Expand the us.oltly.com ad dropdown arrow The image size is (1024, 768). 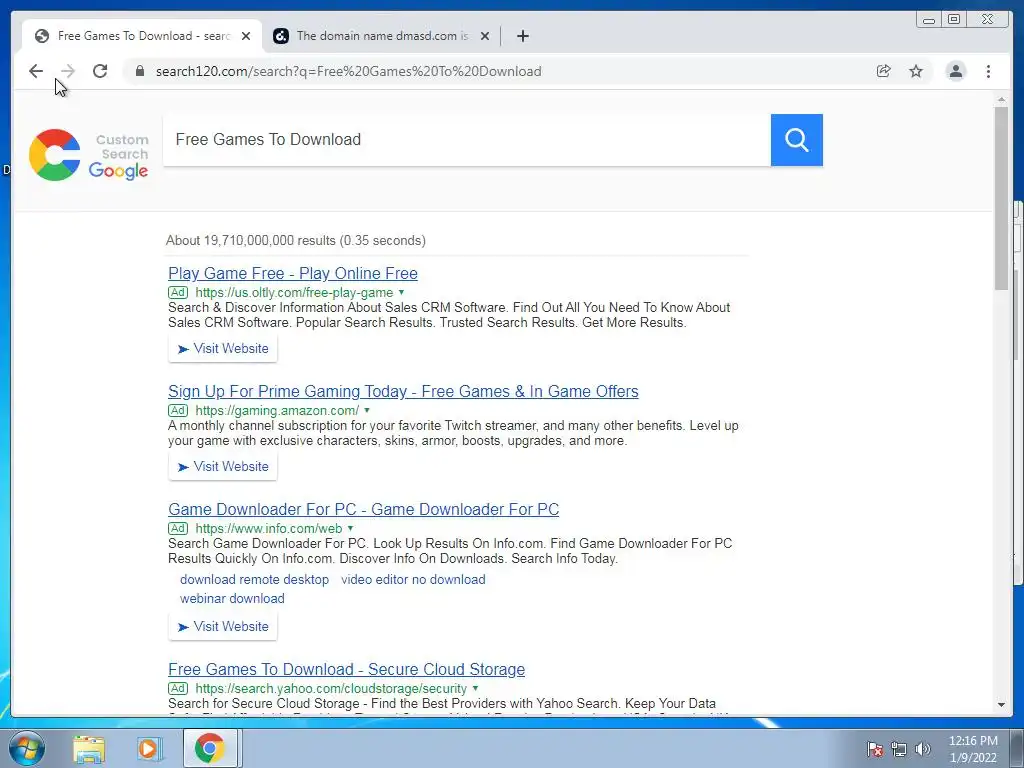[x=402, y=292]
